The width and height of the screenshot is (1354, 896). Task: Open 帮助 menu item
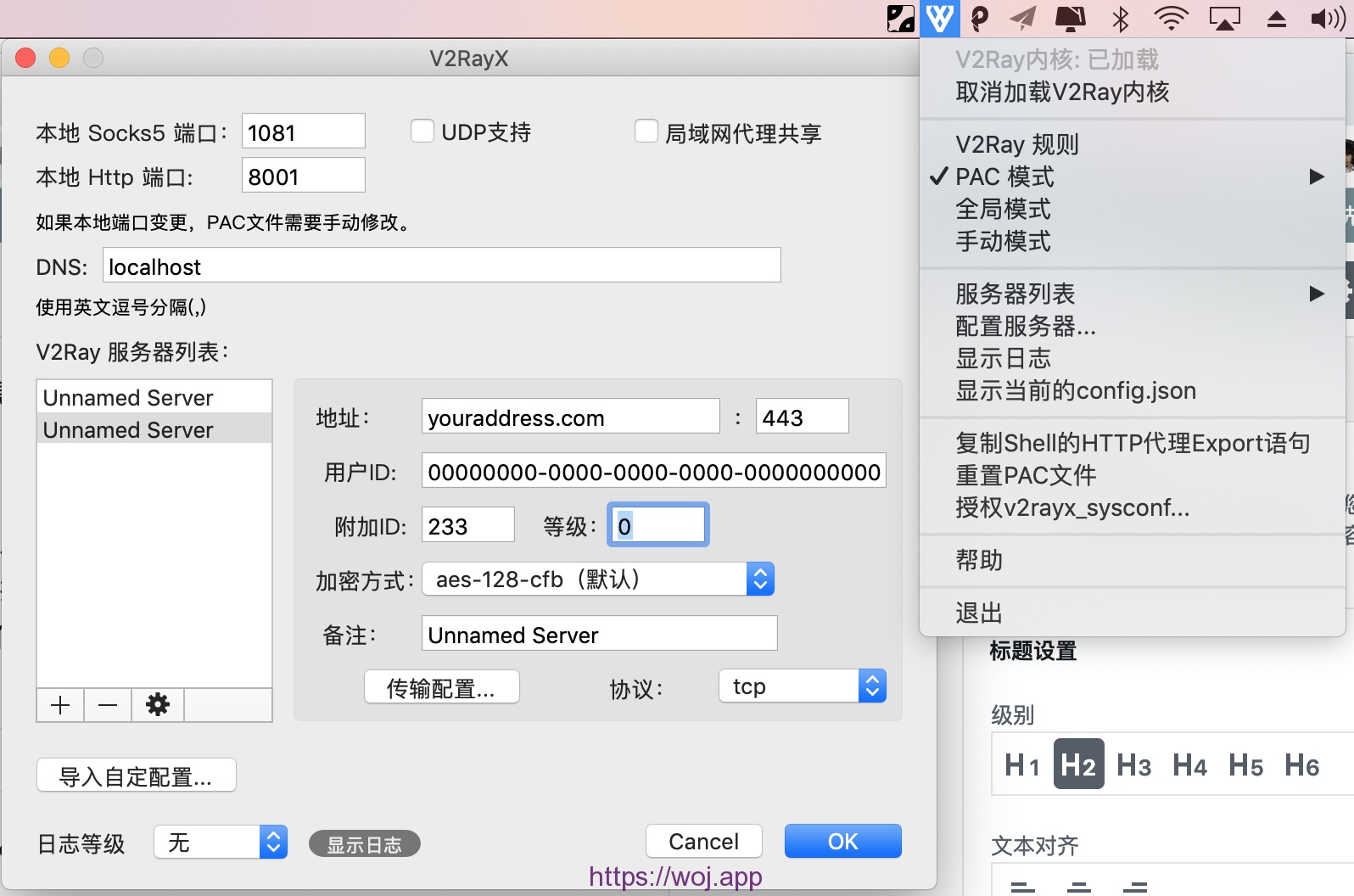pos(1133,560)
